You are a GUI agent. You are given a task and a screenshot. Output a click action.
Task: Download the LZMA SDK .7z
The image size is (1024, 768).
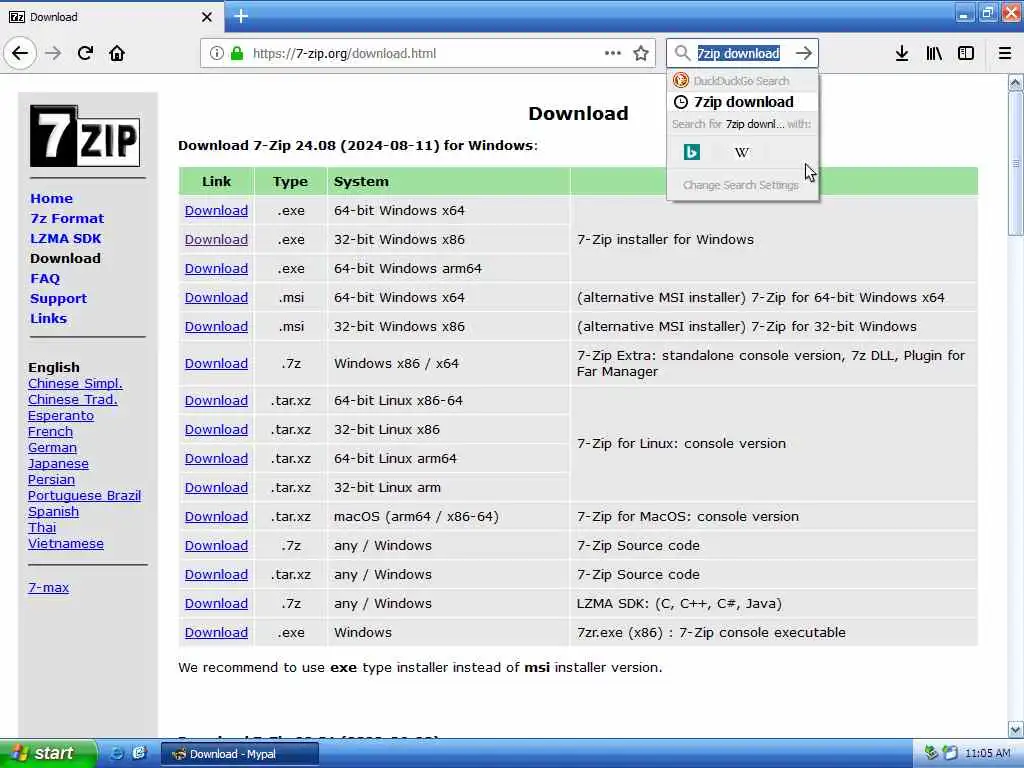pos(216,604)
